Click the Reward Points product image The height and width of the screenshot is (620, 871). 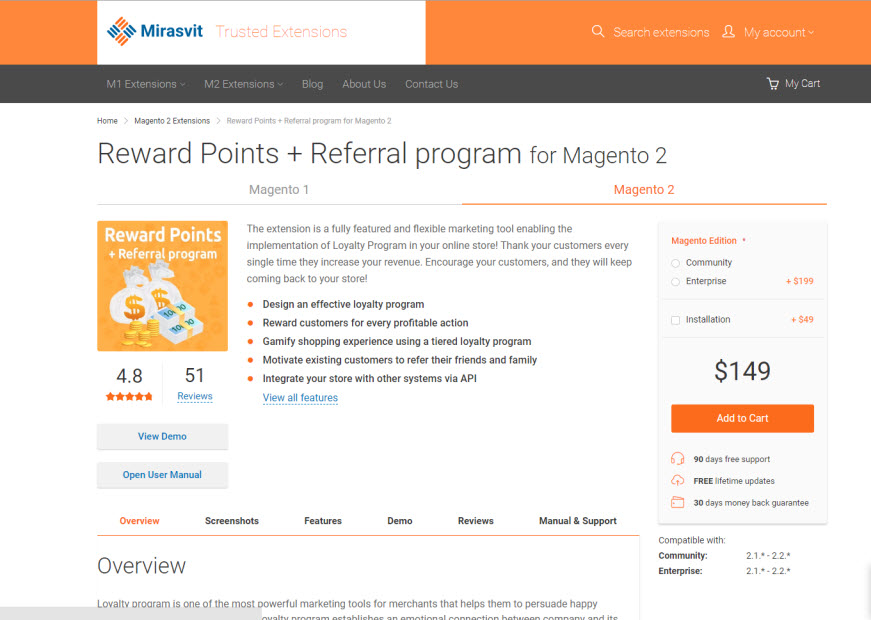(162, 286)
